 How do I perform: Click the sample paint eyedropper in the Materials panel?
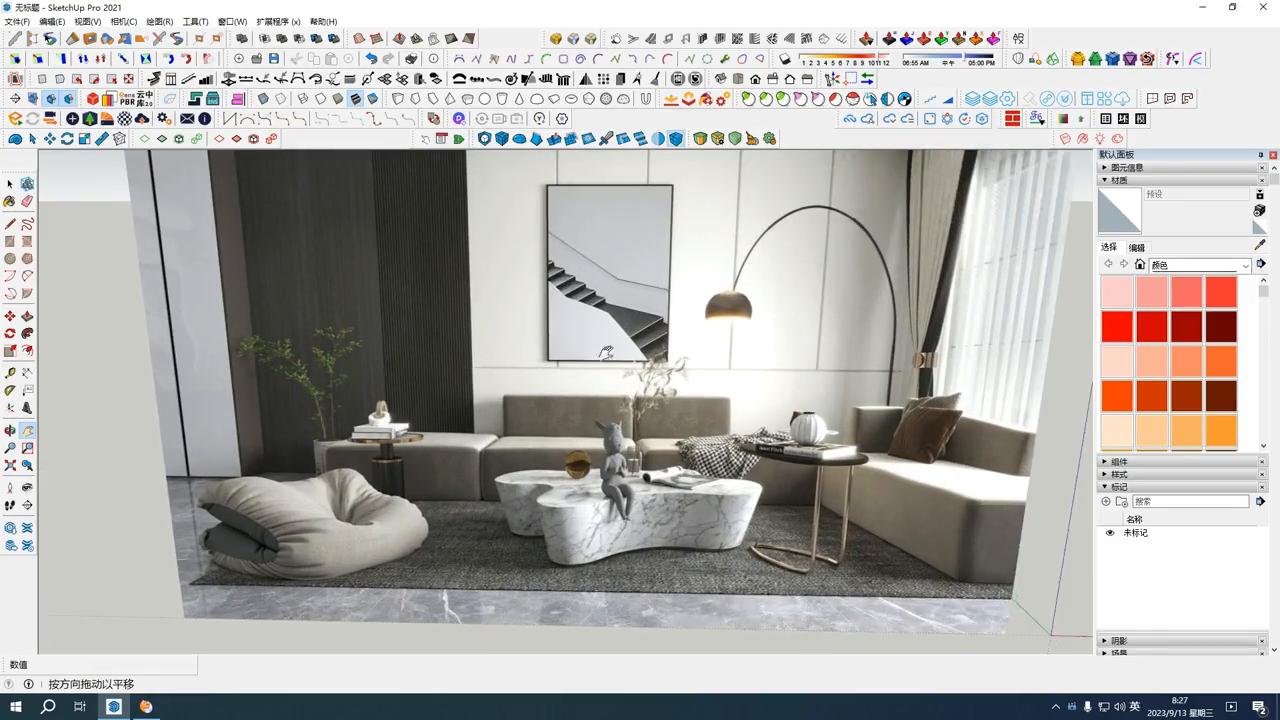pos(1258,245)
